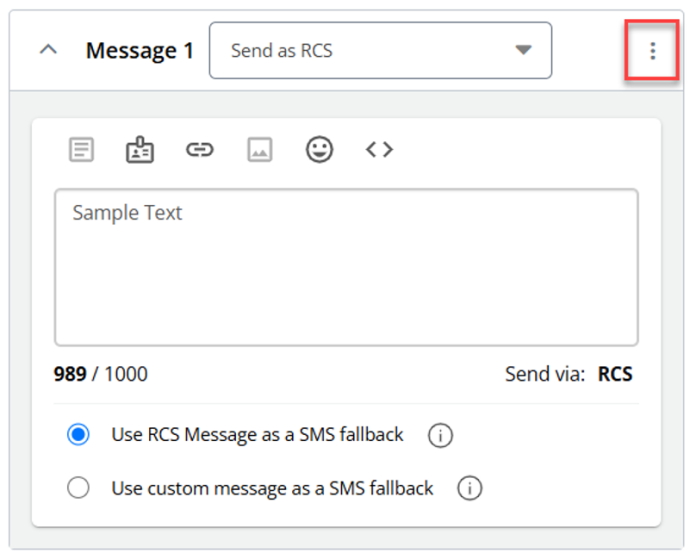696x559 pixels.
Task: Select the Use custom message fallback radio button
Action: [78, 489]
